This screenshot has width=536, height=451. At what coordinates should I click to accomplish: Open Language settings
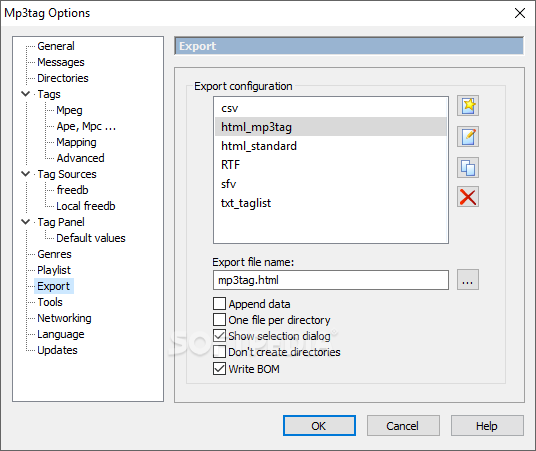pos(61,334)
